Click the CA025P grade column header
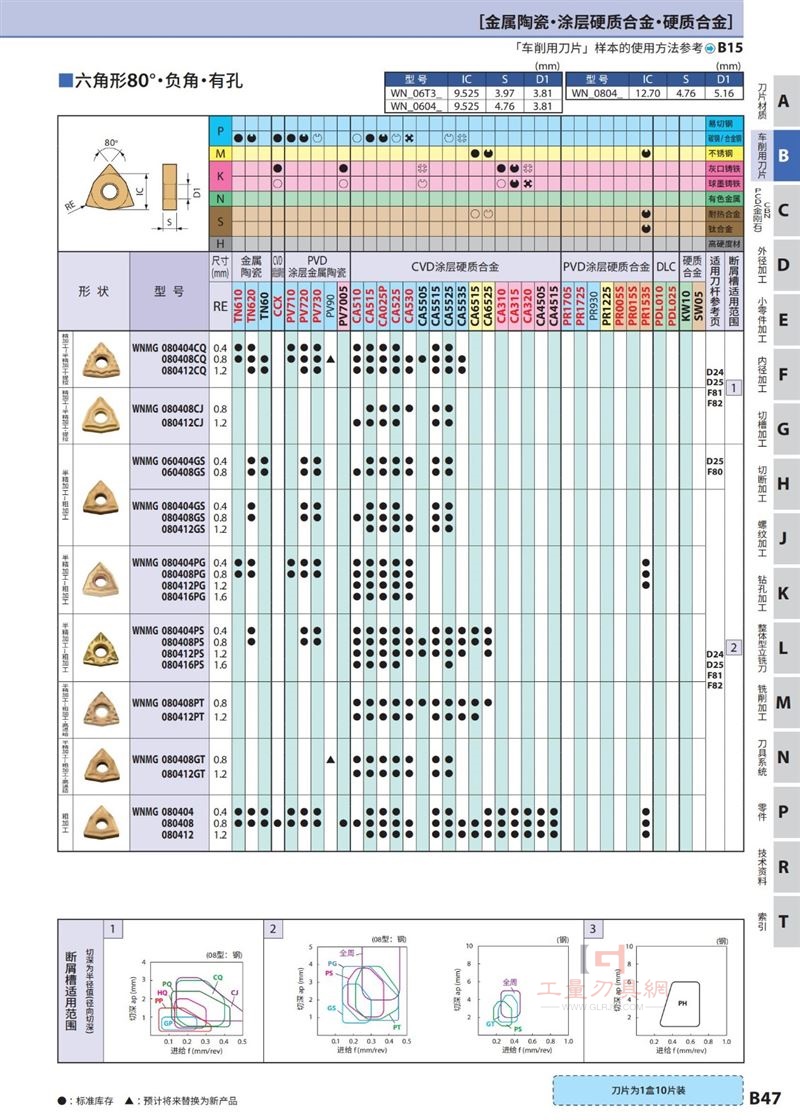 click(383, 306)
